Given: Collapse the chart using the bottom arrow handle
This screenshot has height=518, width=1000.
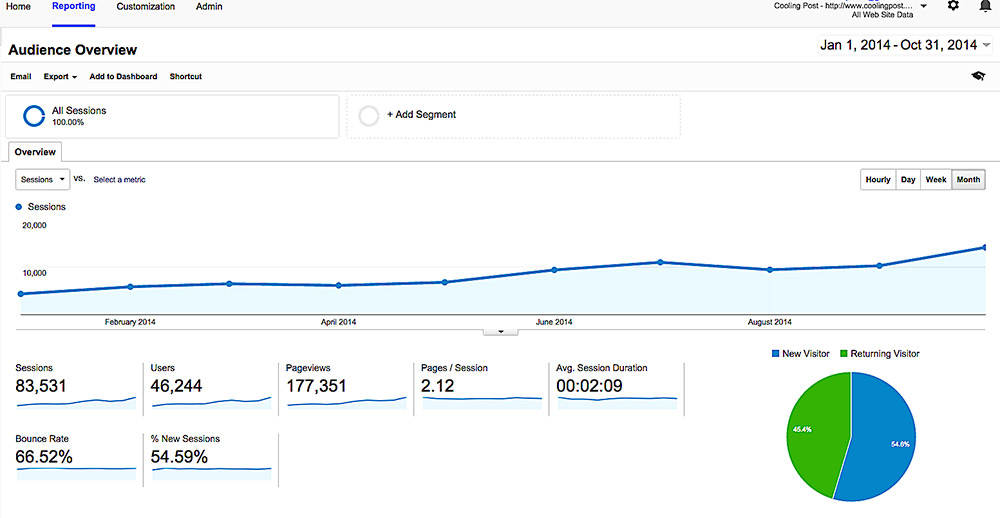Looking at the screenshot, I should pos(499,331).
